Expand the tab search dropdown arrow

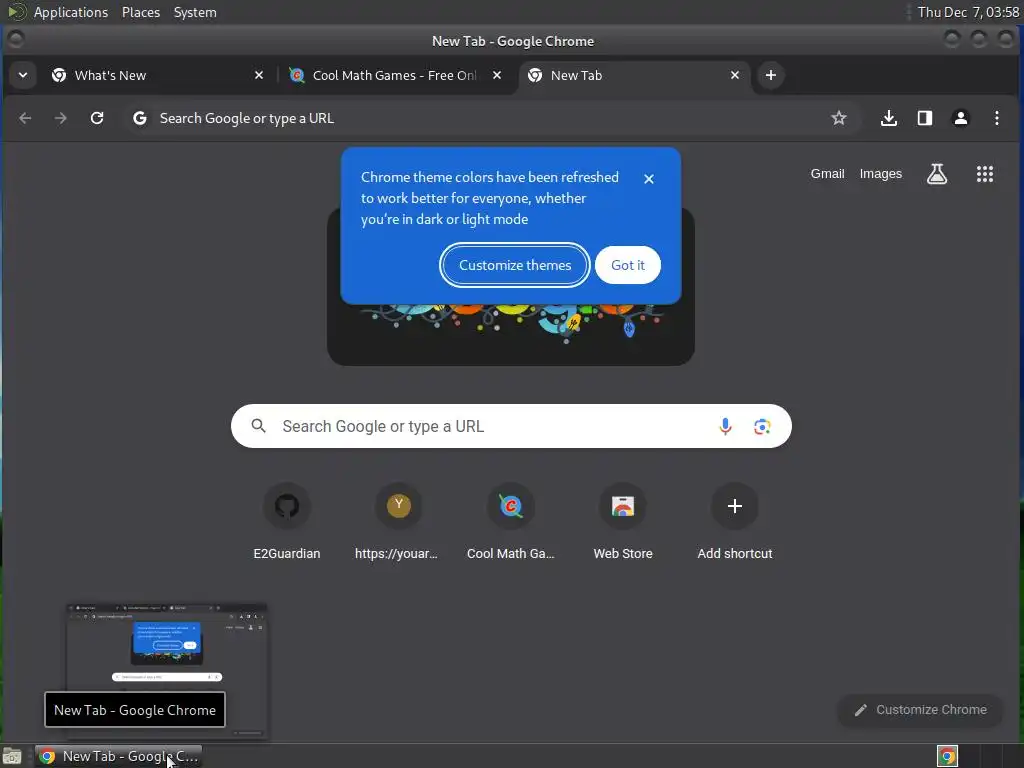pos(23,75)
